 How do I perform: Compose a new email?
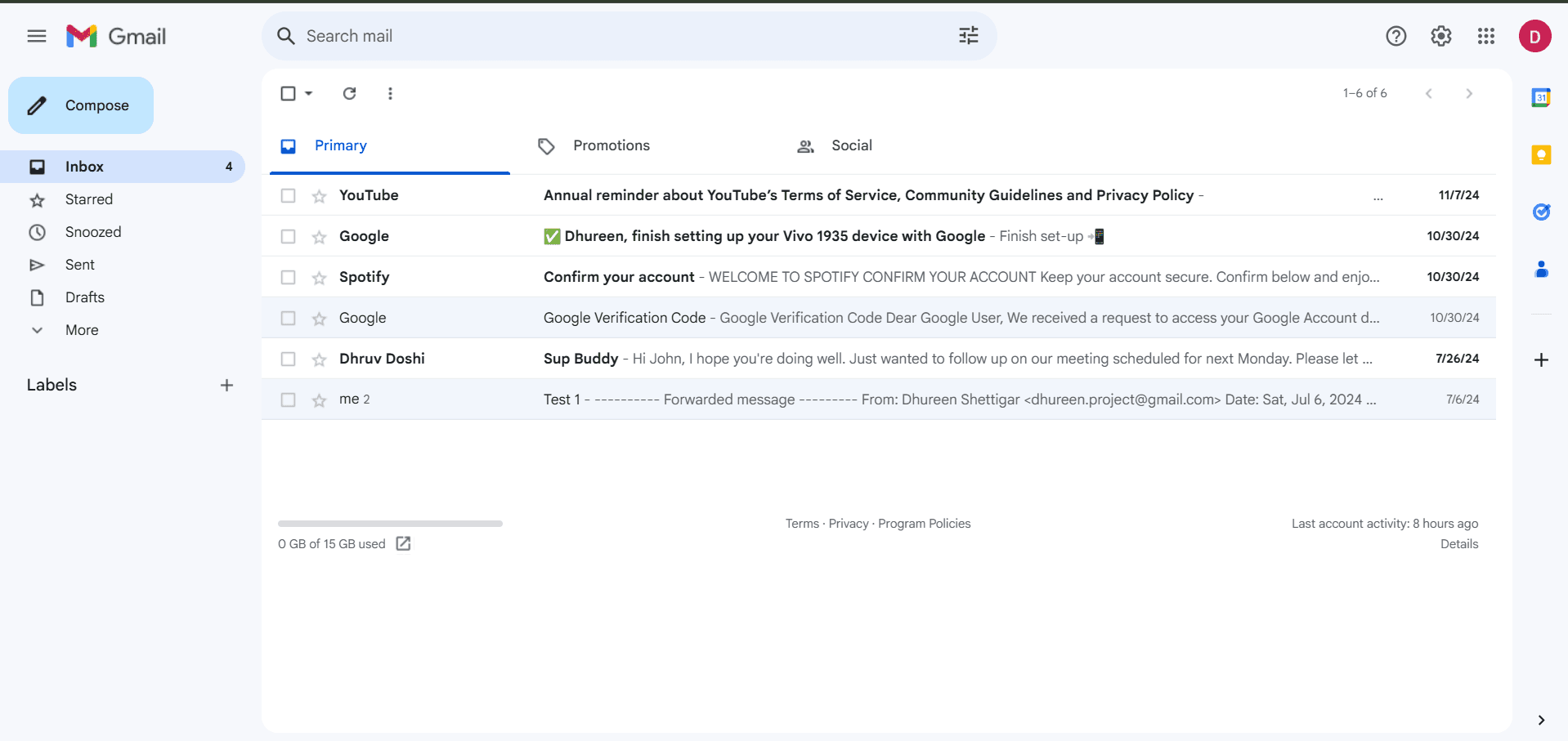[81, 105]
